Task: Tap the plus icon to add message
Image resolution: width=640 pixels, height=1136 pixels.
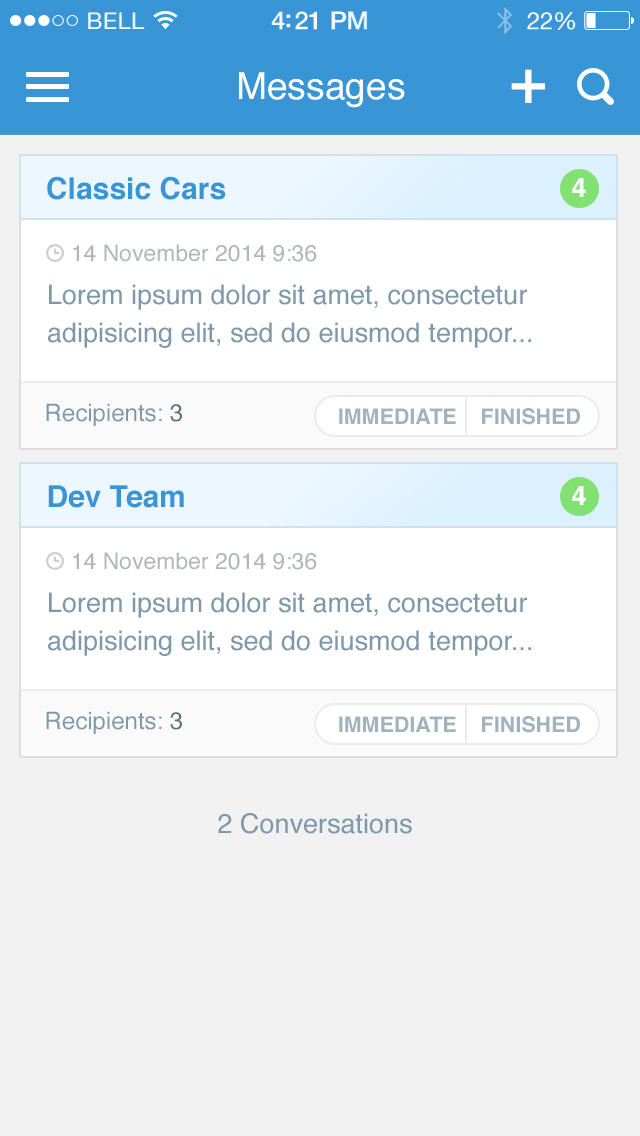Action: [528, 87]
